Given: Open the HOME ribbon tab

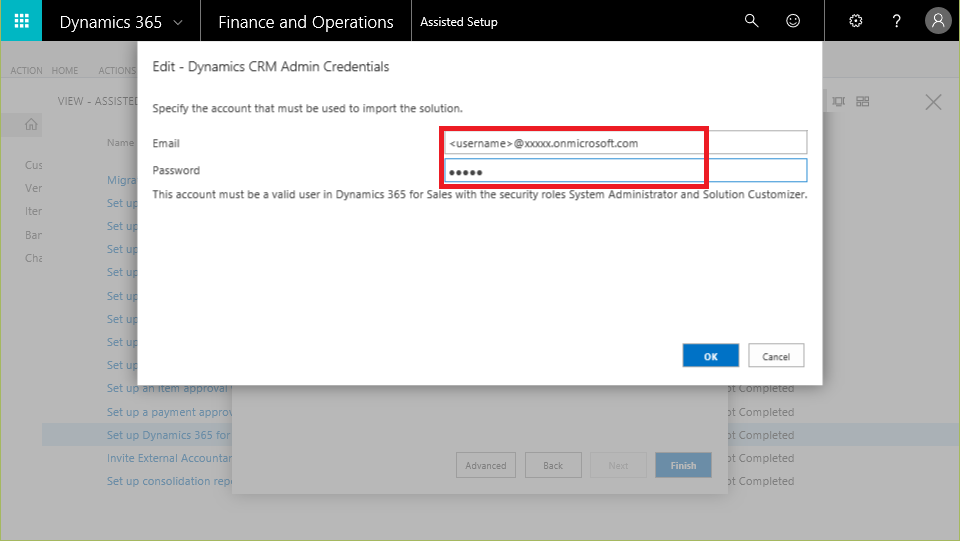Looking at the screenshot, I should [65, 70].
